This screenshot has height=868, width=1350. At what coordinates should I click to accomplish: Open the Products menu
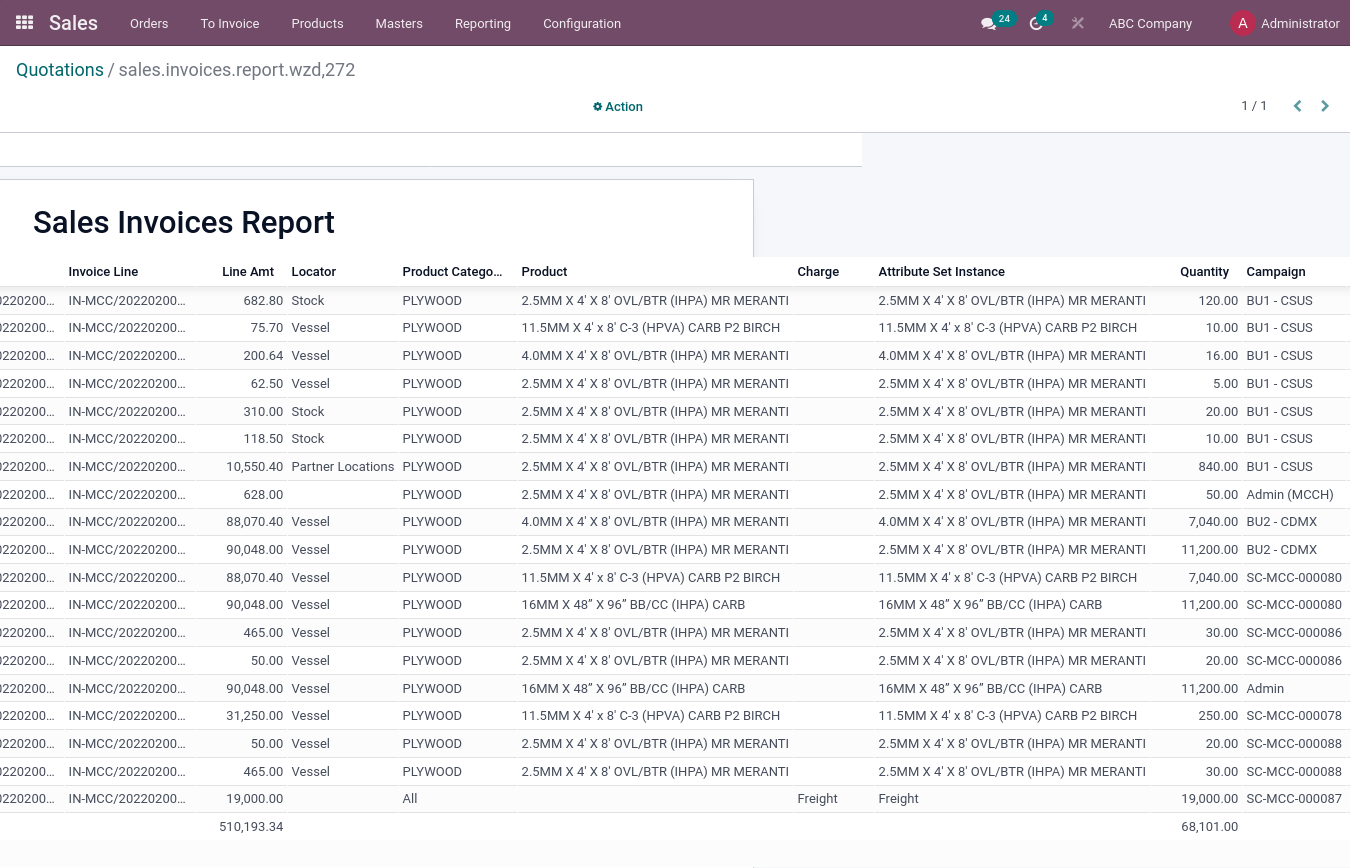click(317, 23)
